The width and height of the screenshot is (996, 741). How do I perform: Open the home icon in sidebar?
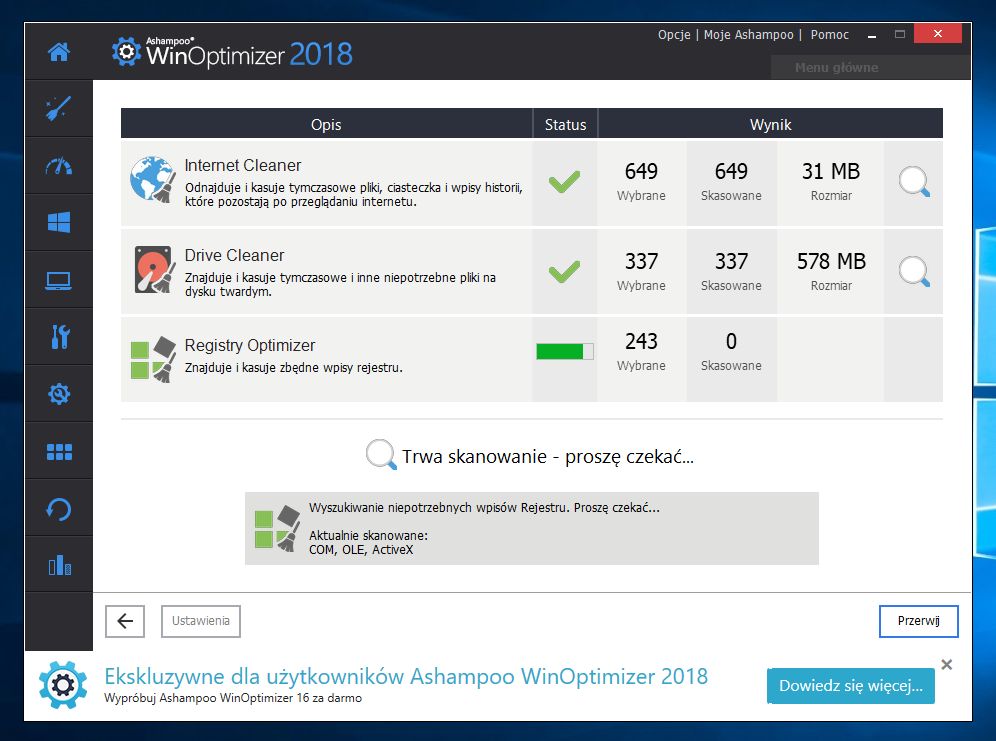click(x=59, y=52)
